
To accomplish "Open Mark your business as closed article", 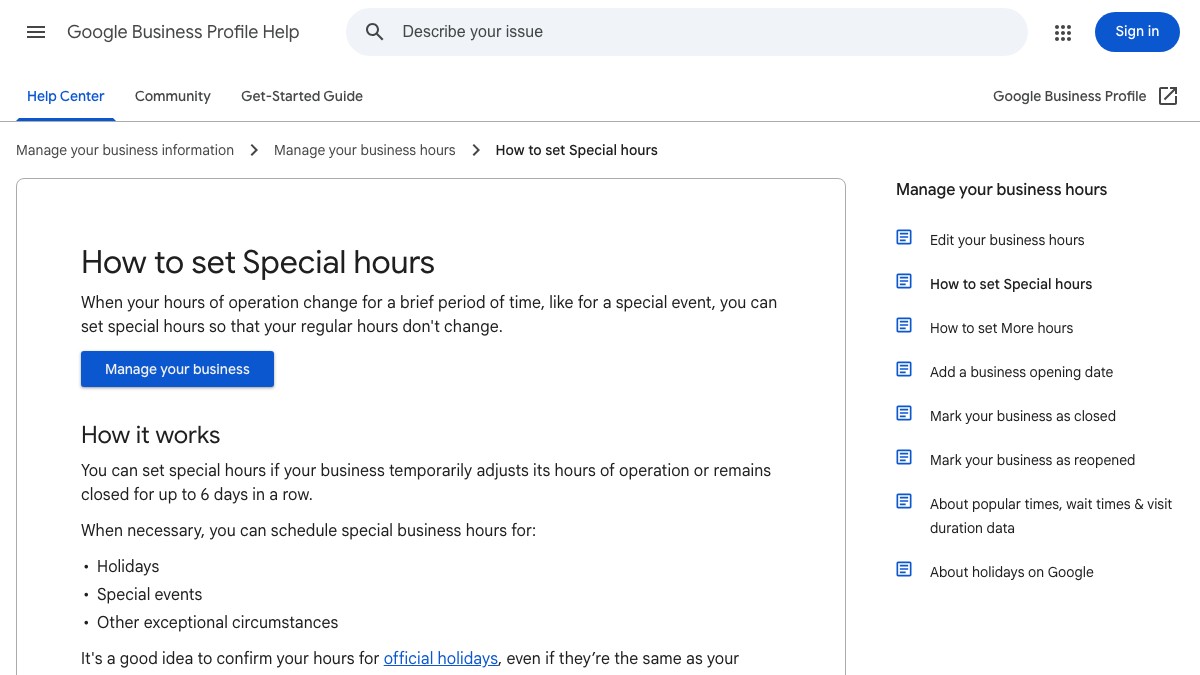I will [1023, 416].
